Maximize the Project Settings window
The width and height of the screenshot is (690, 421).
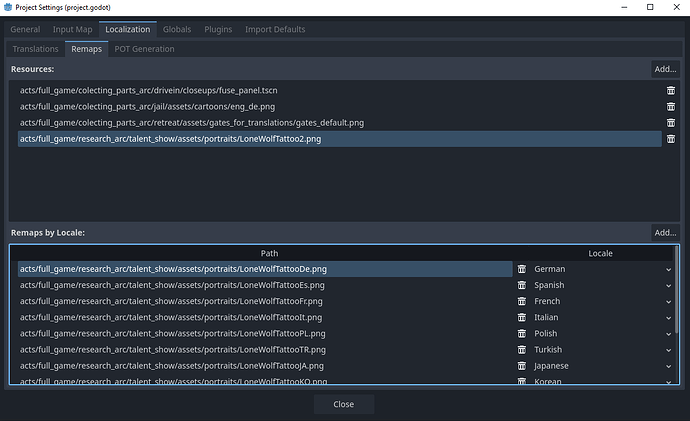click(x=650, y=7)
